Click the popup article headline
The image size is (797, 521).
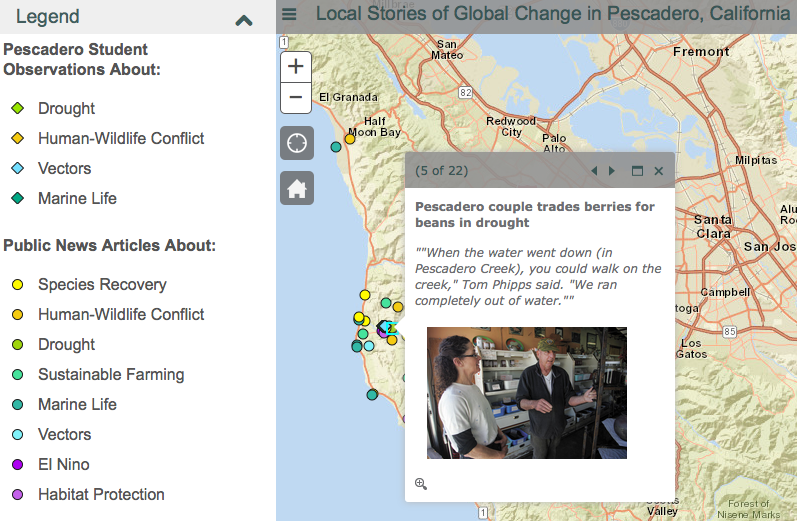point(535,214)
